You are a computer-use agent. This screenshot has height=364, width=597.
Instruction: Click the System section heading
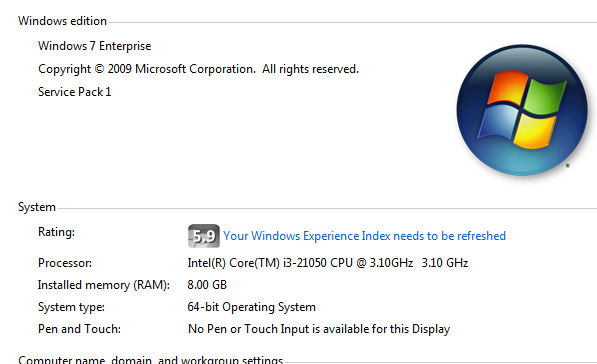(x=37, y=207)
